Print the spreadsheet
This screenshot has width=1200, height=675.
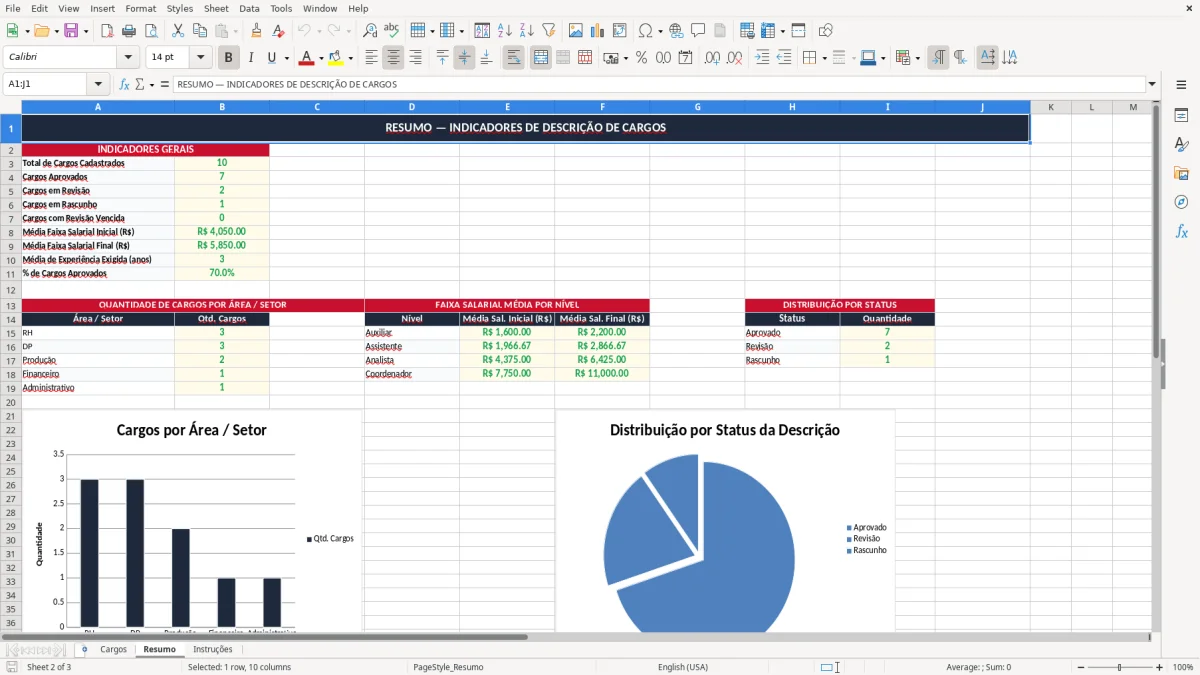(x=128, y=31)
